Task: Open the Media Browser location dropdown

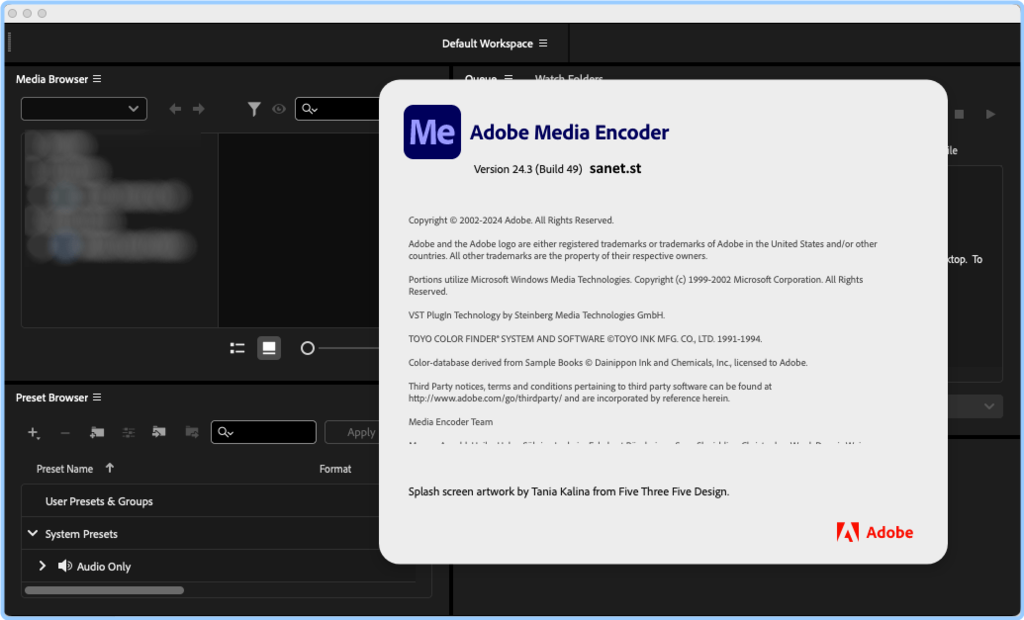Action: [x=84, y=109]
